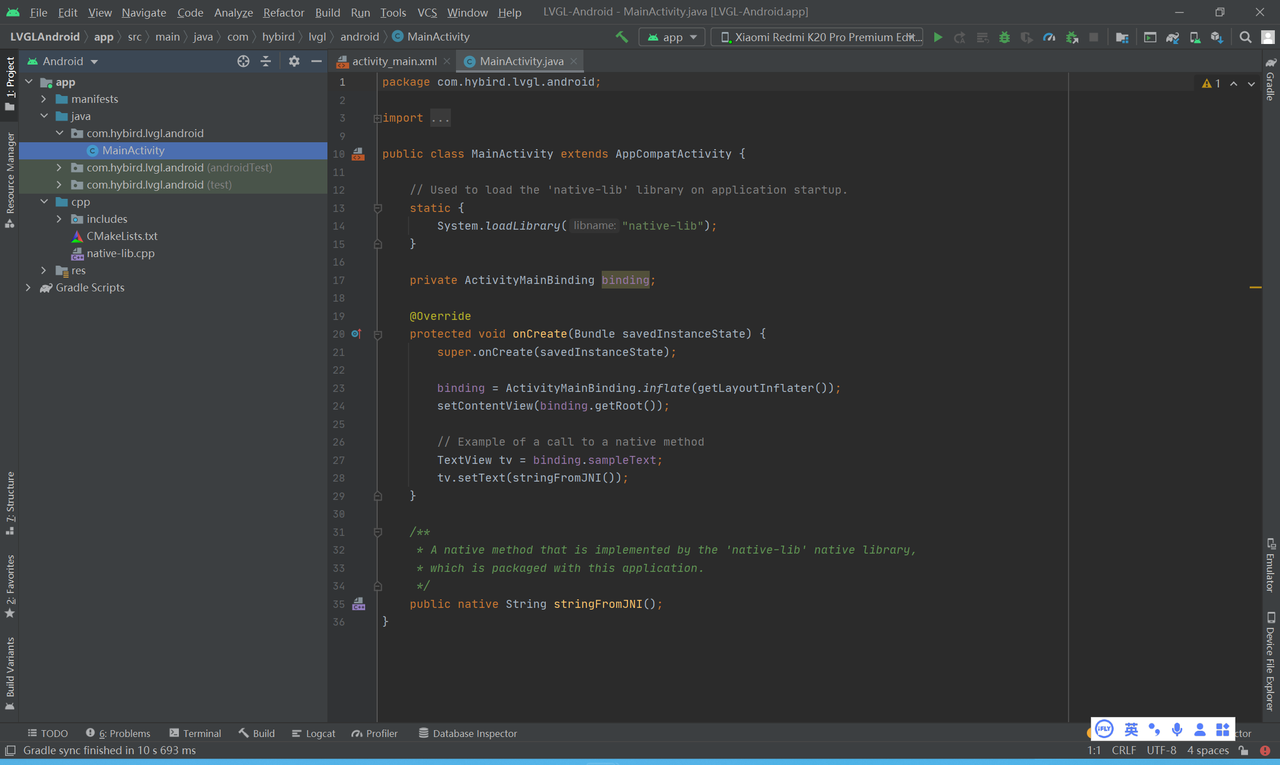Sync project with Gradle files elephant icon
This screenshot has height=765, width=1280.
pyautogui.click(x=1173, y=37)
